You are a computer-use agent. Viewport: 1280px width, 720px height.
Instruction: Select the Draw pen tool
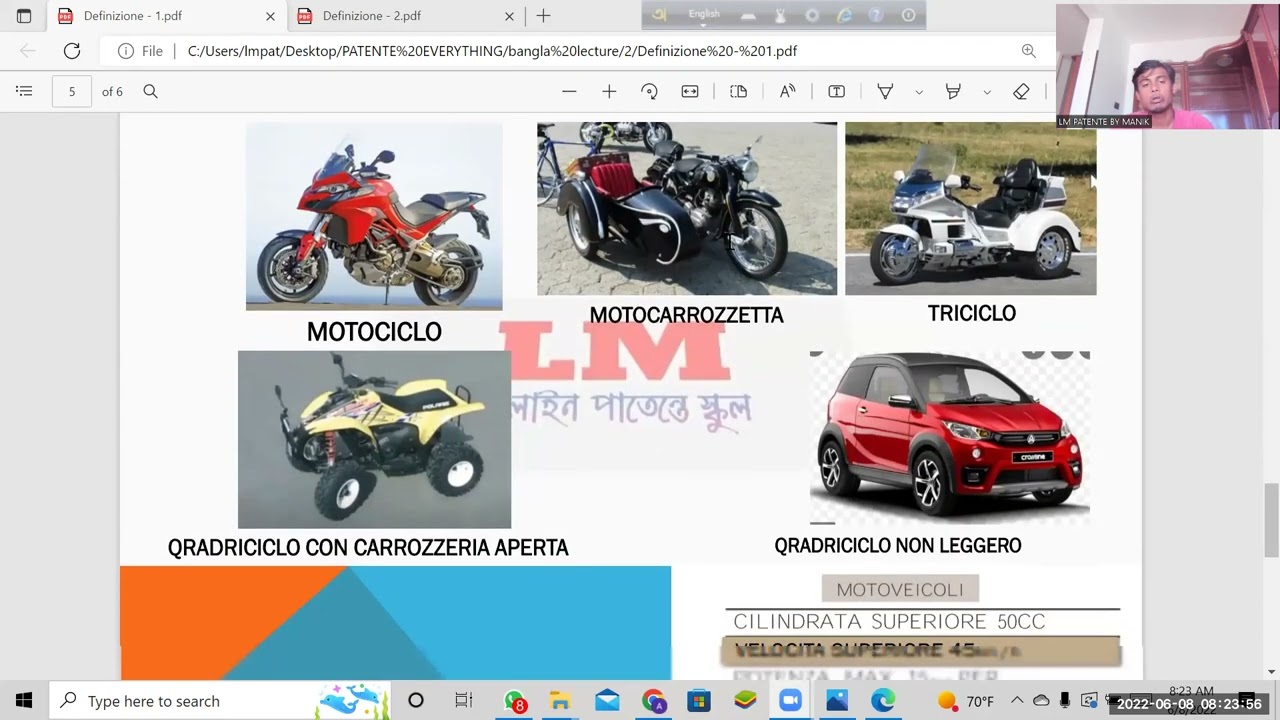(x=885, y=91)
